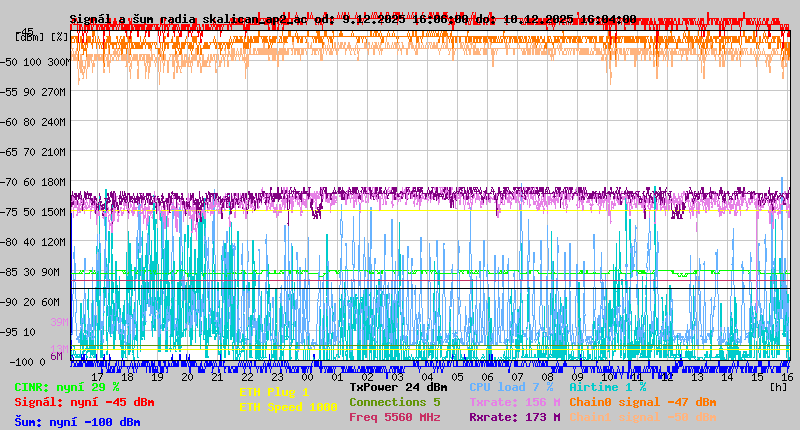This screenshot has width=800, height=430.
Task: Select the 'Connections 5' legend entry
Action: 395,402
